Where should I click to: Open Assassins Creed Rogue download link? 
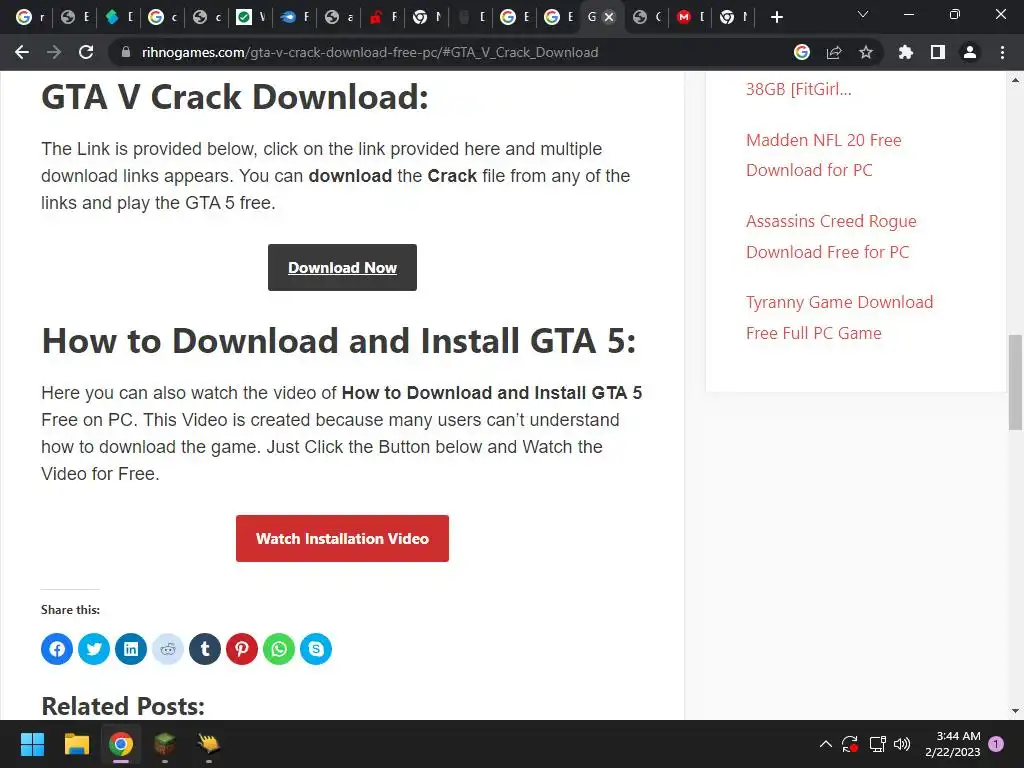(x=831, y=236)
